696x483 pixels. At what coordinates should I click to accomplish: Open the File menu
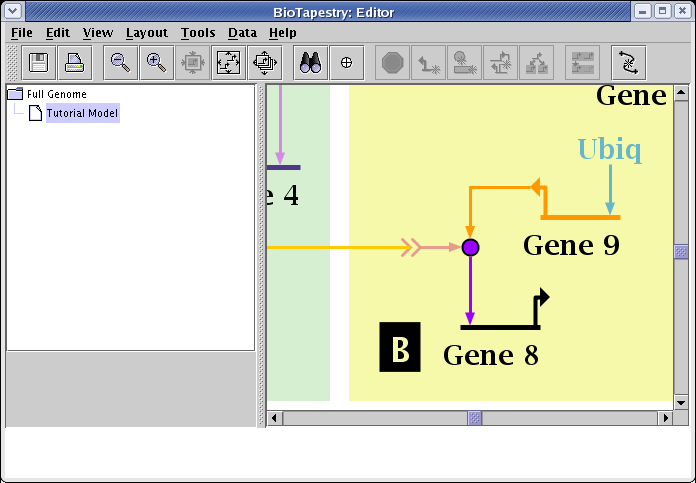21,33
